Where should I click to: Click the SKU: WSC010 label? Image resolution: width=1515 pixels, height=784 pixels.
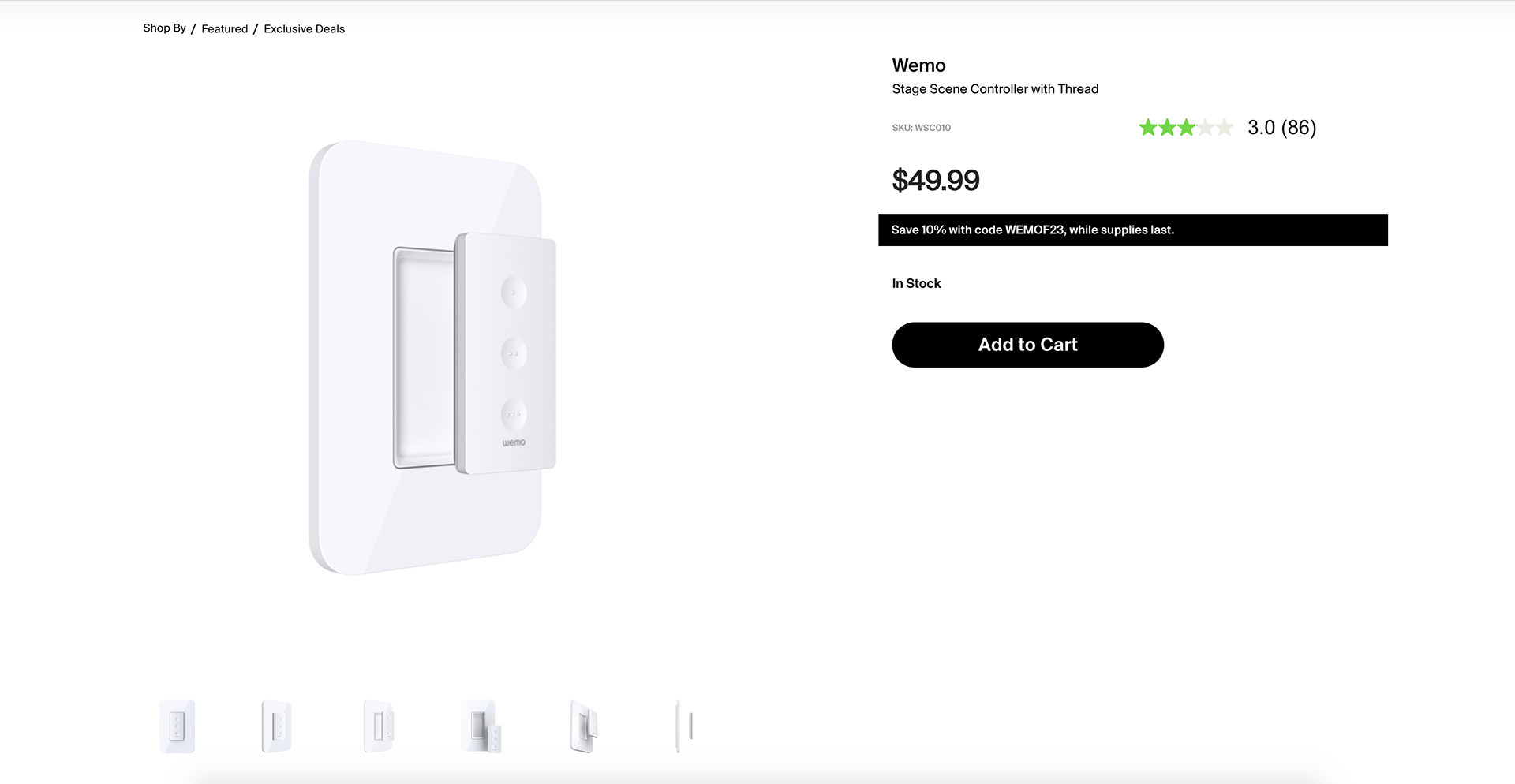click(921, 128)
